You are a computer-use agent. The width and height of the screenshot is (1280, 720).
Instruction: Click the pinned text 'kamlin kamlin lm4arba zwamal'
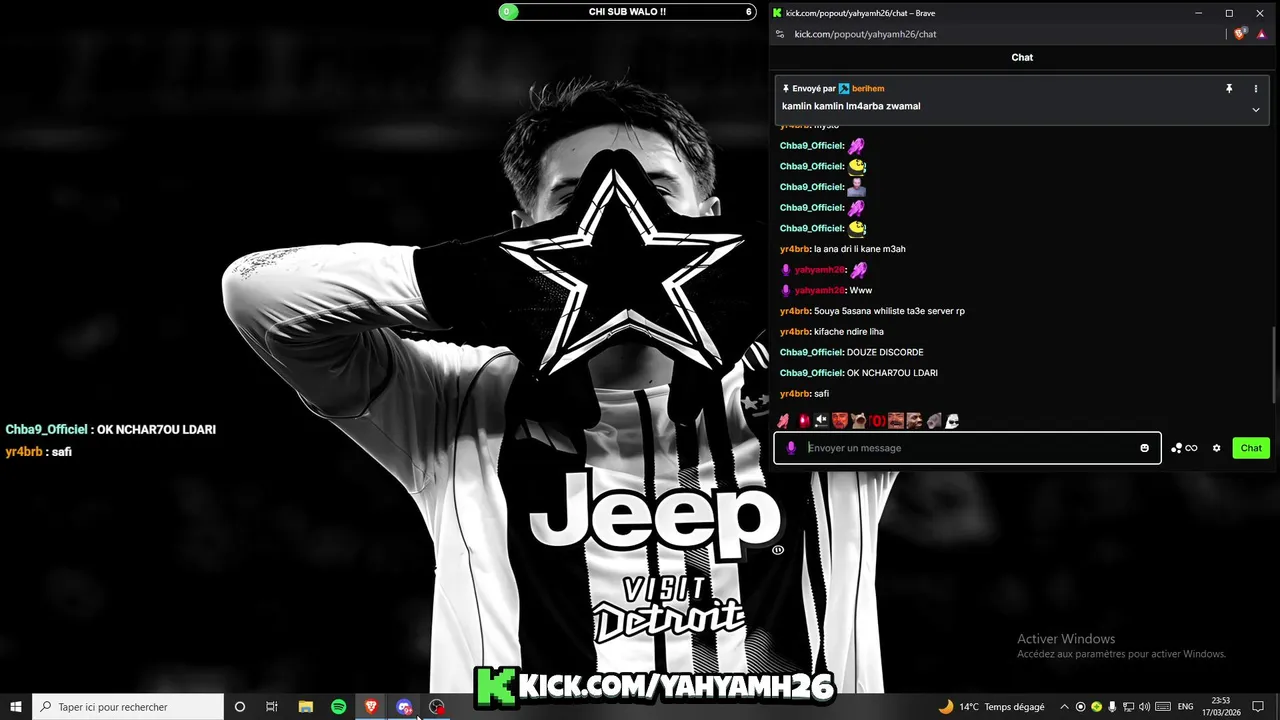coord(851,106)
